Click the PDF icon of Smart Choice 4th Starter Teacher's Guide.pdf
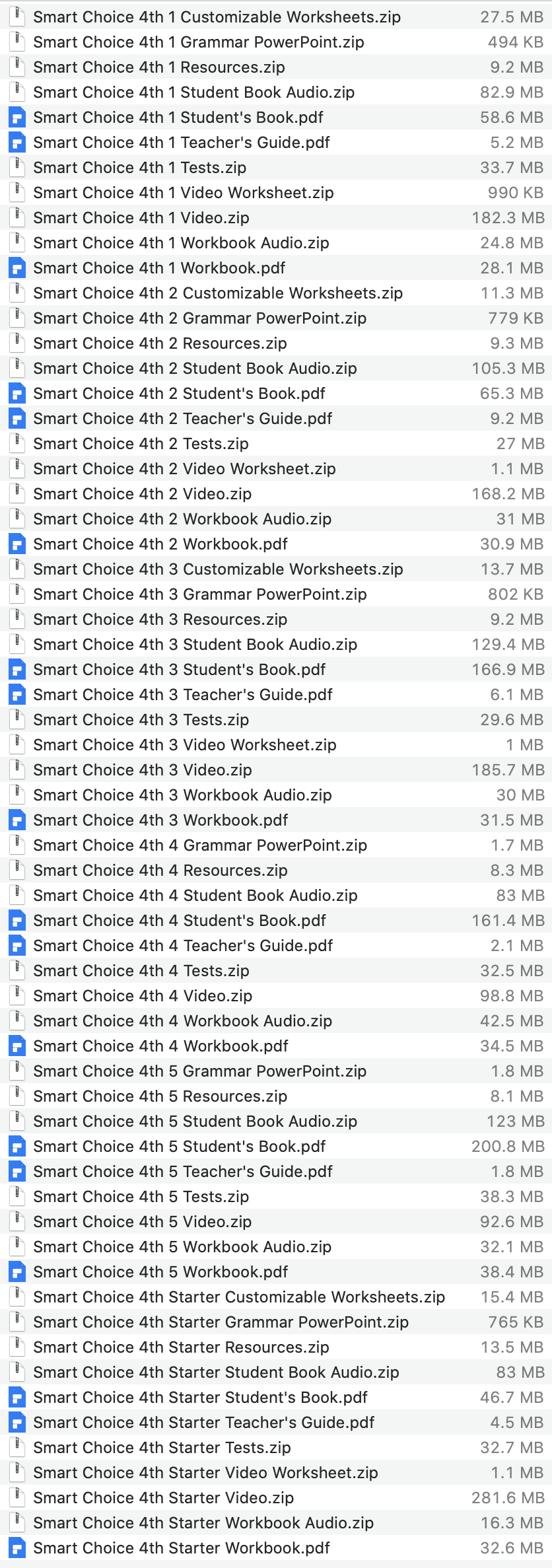The width and height of the screenshot is (552, 1568). [x=17, y=1423]
